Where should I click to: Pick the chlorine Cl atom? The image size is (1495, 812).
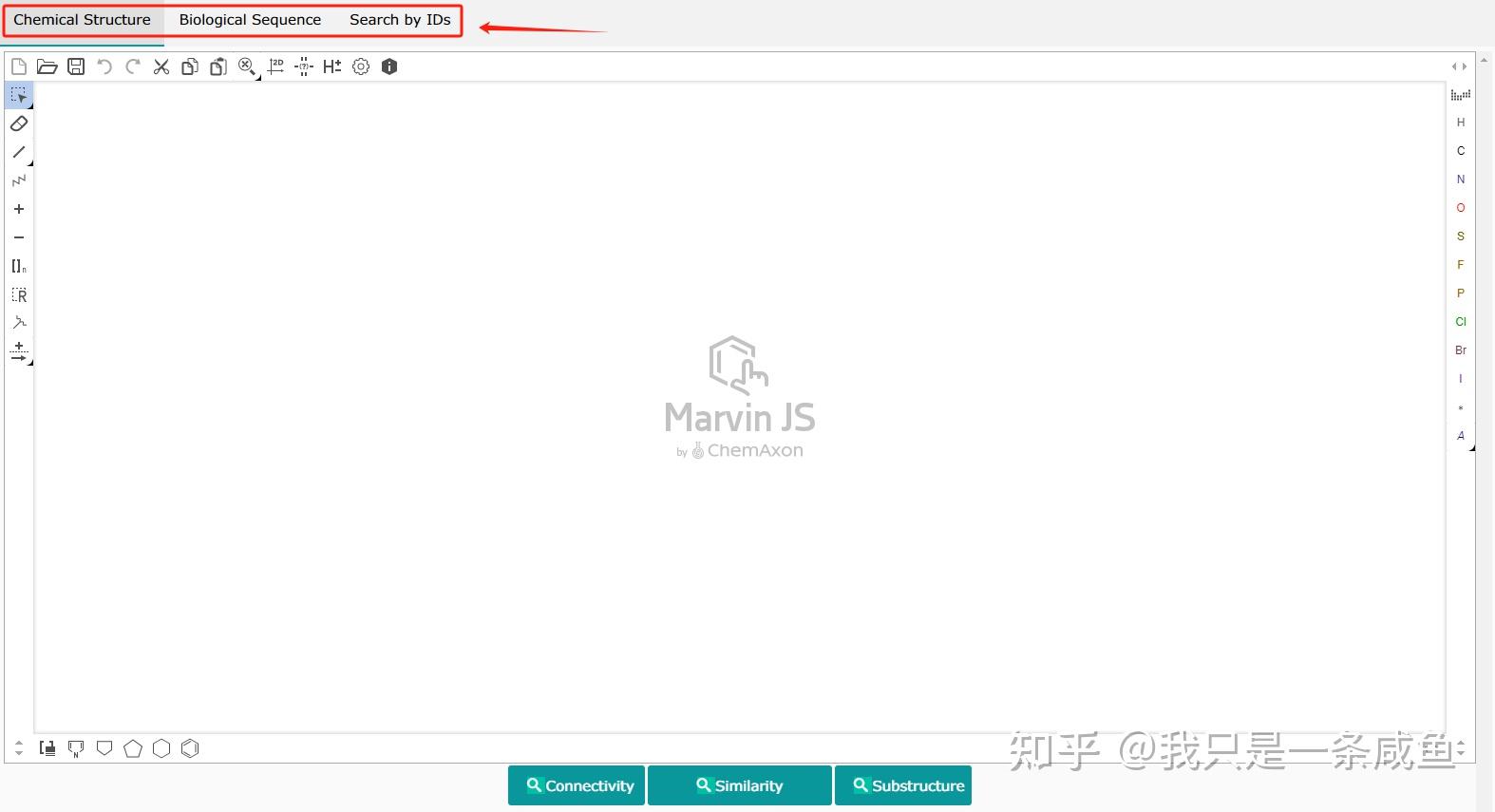click(1461, 322)
